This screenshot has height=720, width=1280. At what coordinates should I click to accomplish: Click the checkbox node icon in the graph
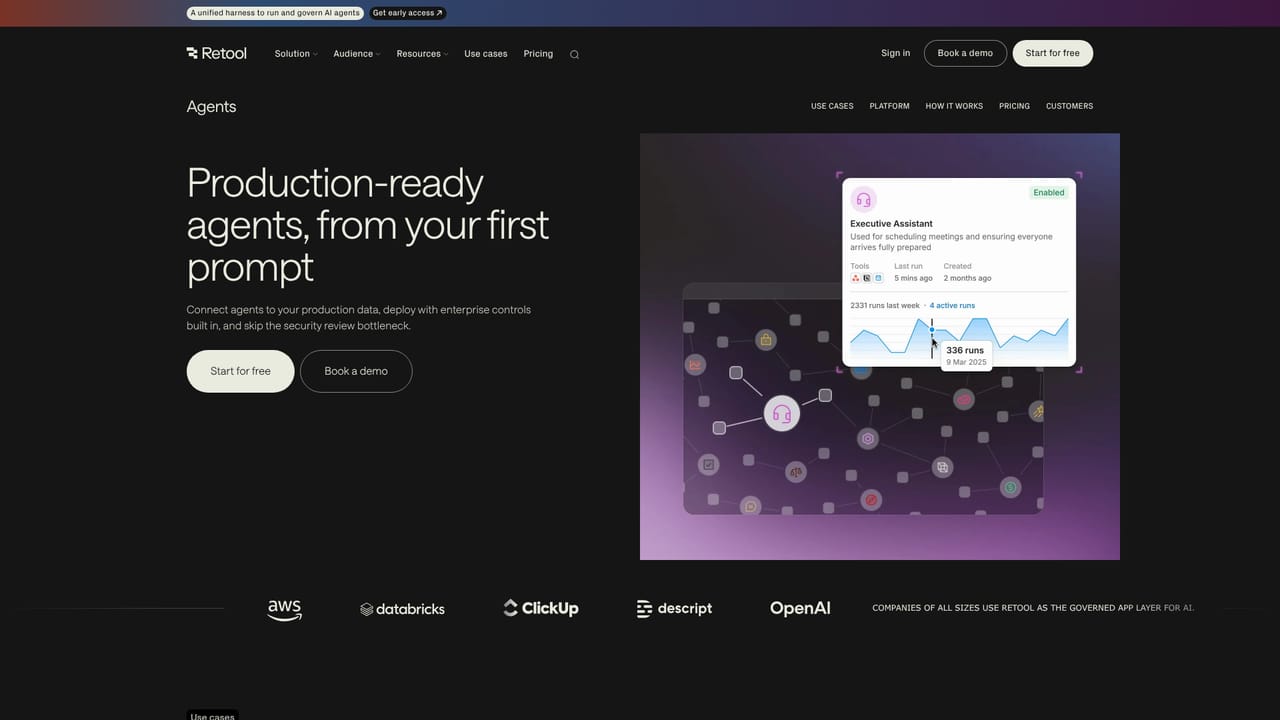click(709, 464)
